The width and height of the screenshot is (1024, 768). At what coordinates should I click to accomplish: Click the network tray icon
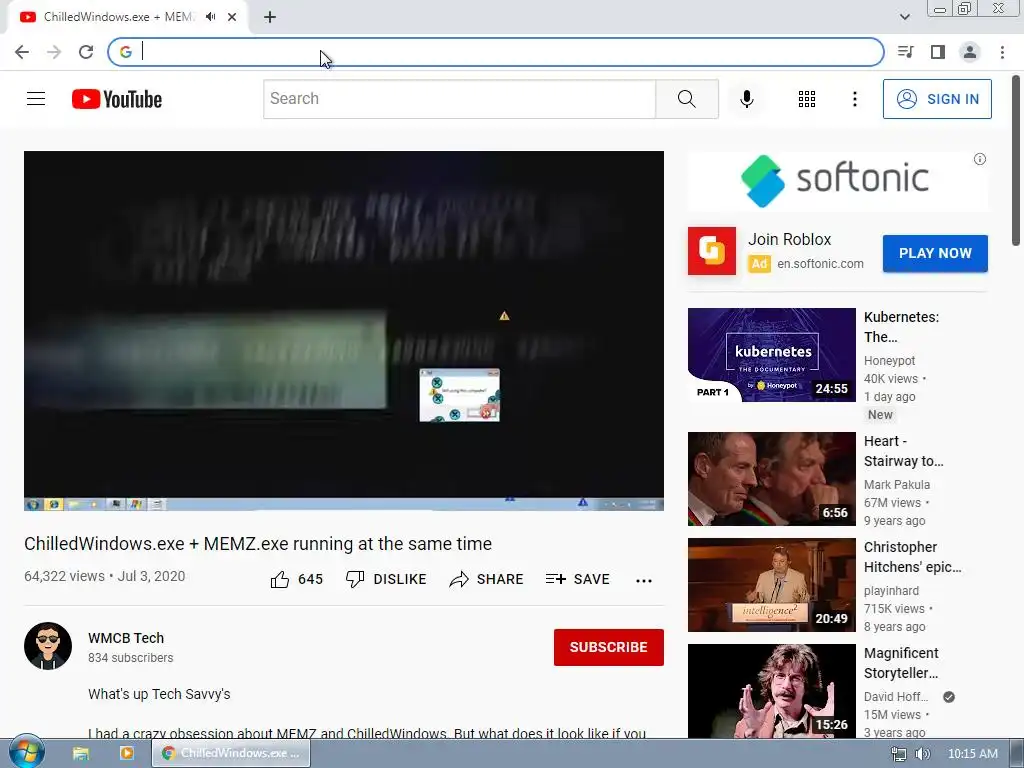click(x=899, y=754)
